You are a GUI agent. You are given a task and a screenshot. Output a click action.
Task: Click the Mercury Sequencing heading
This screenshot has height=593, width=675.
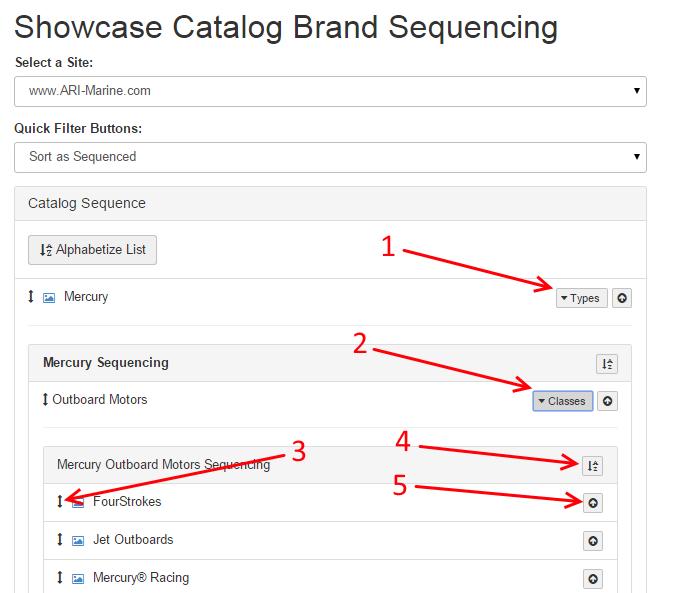pyautogui.click(x=106, y=363)
